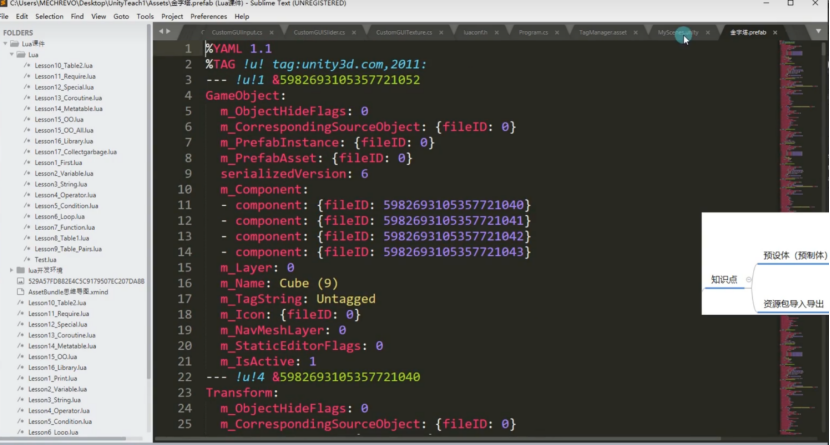Click the sidebar horizontal scrollbar

pyautogui.click(x=64, y=438)
